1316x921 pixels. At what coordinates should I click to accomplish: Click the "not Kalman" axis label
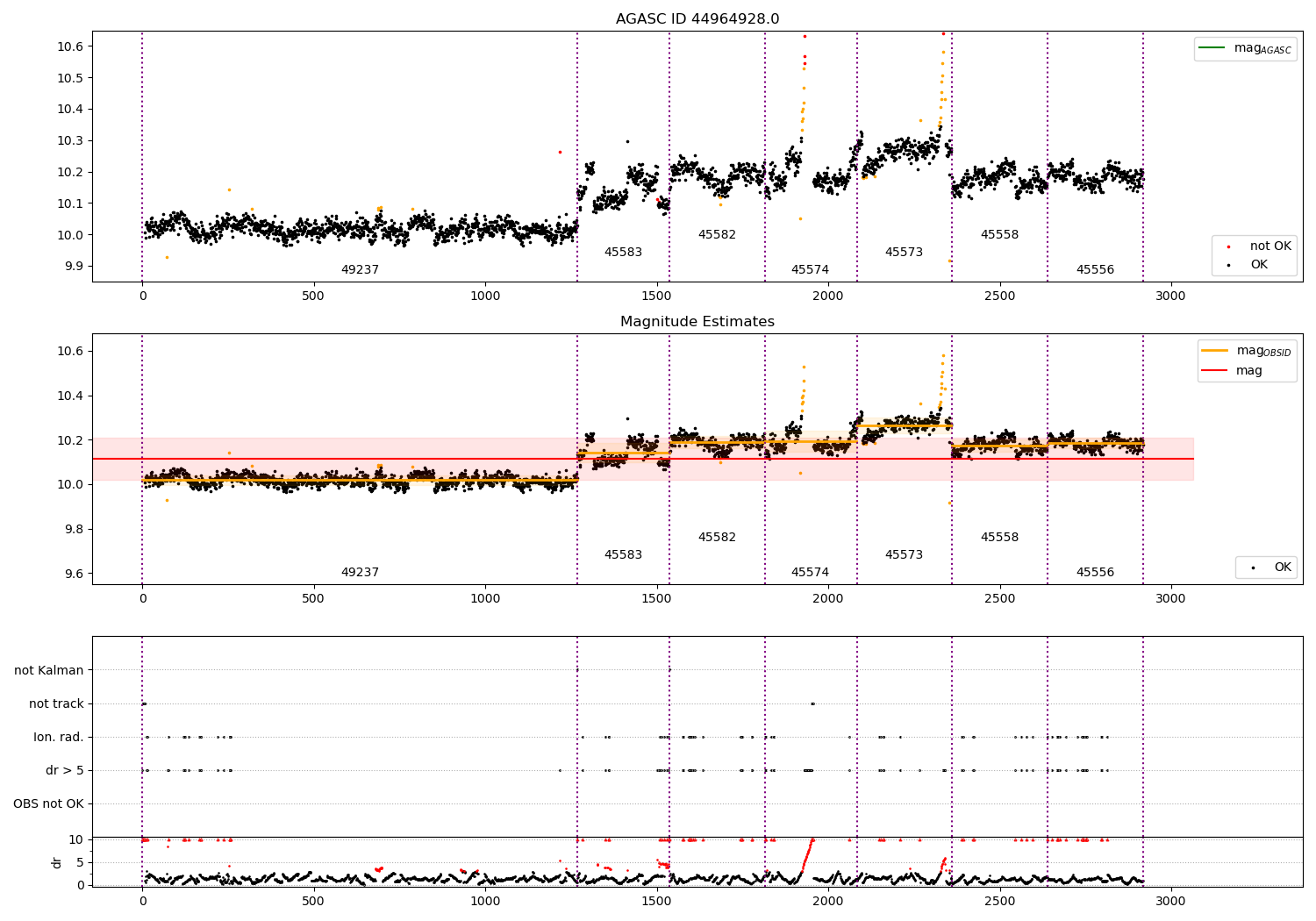[x=49, y=671]
